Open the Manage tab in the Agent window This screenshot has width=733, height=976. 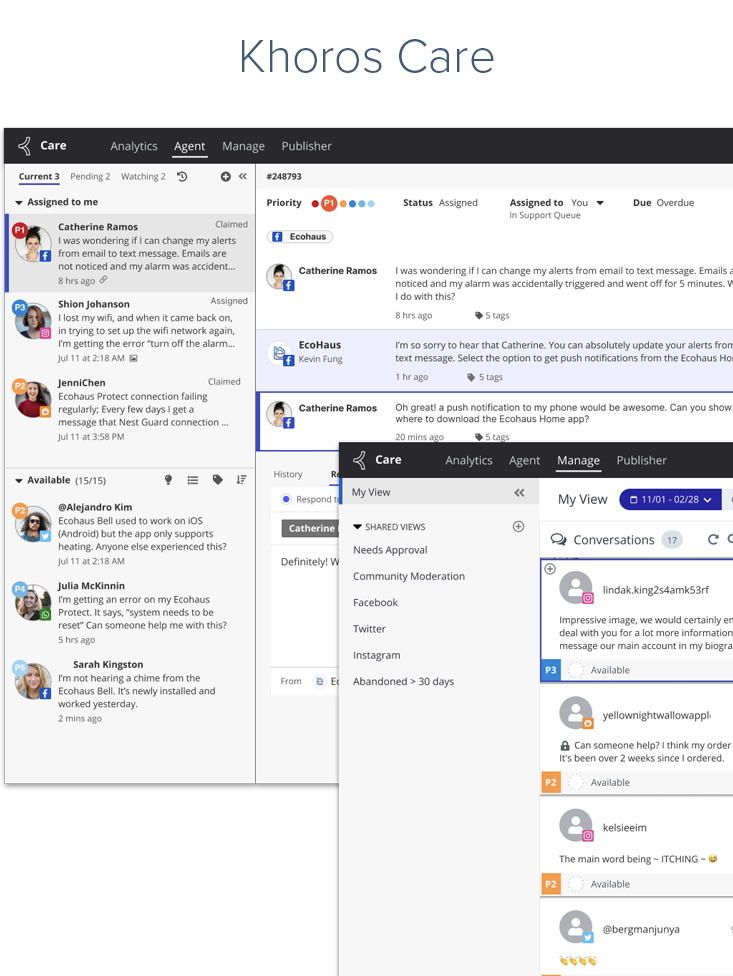243,146
